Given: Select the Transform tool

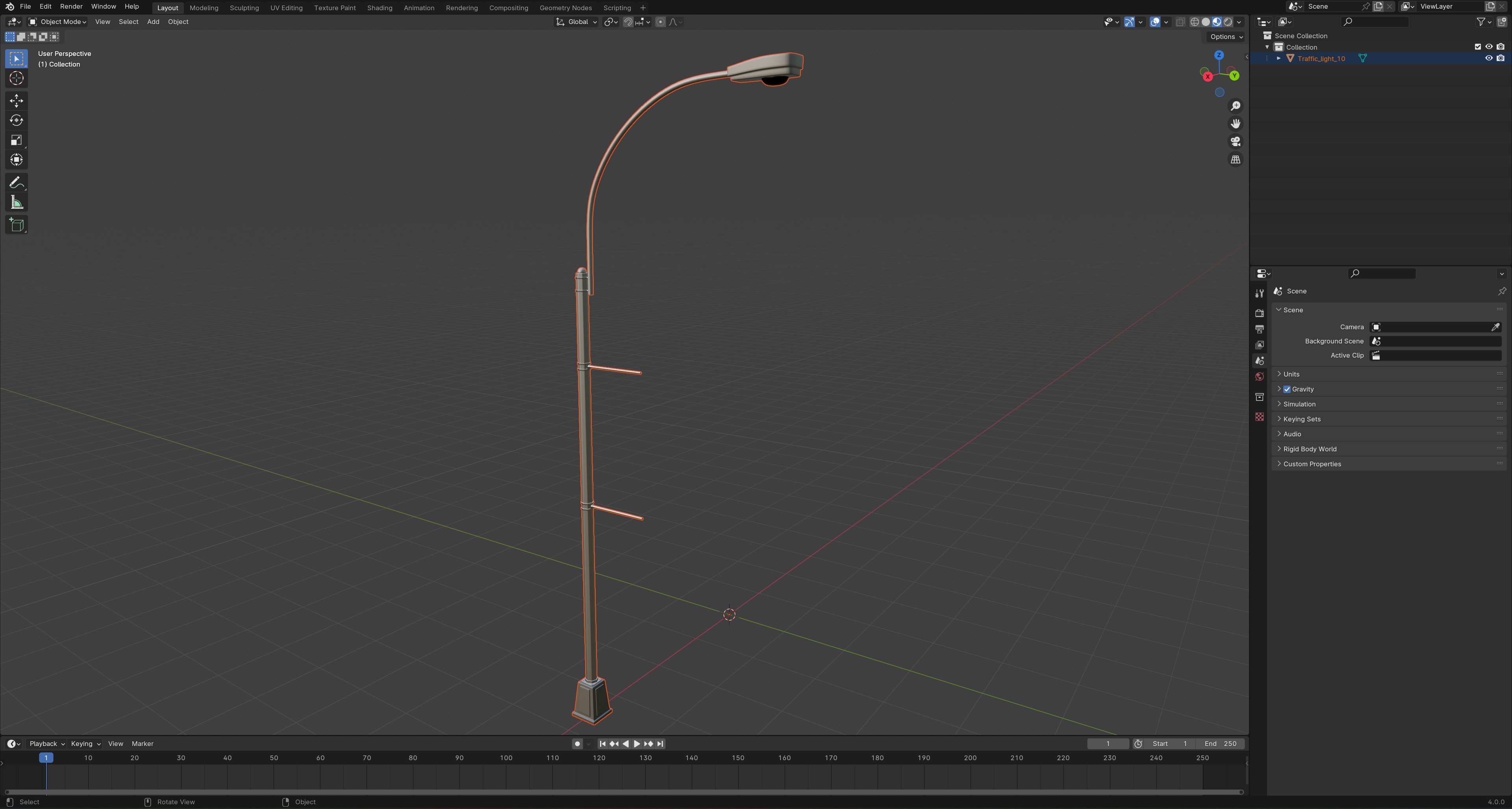Looking at the screenshot, I should (17, 160).
